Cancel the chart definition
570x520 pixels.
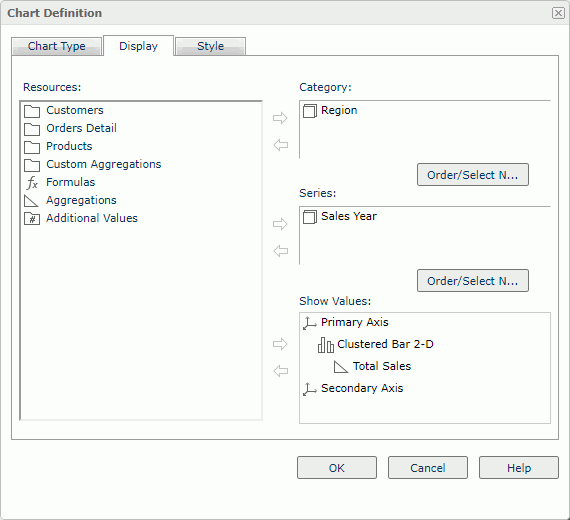click(x=428, y=468)
